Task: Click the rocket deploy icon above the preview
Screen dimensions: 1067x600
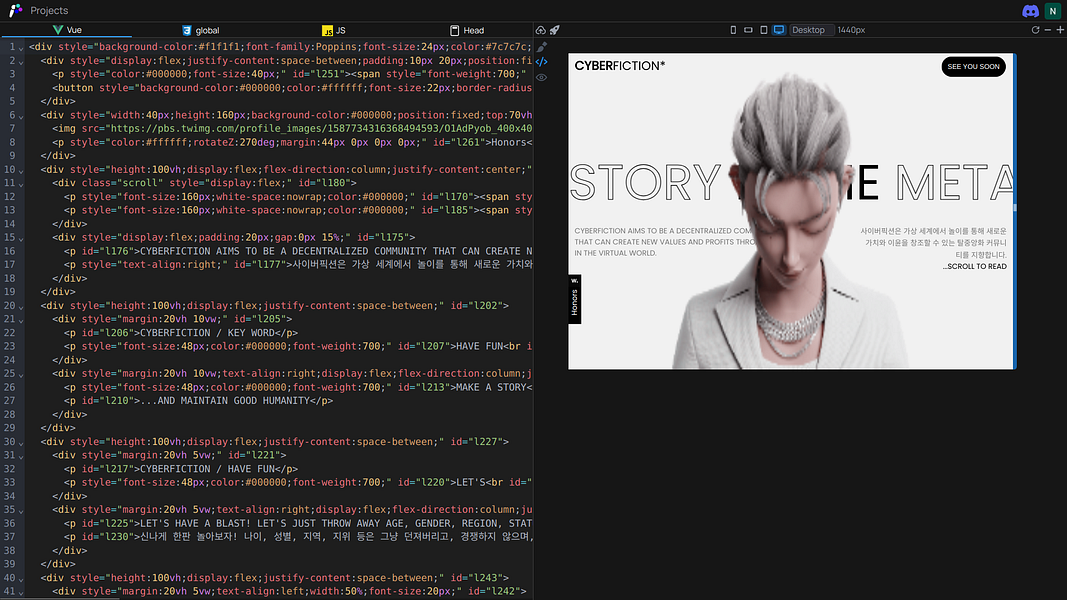Action: [554, 30]
